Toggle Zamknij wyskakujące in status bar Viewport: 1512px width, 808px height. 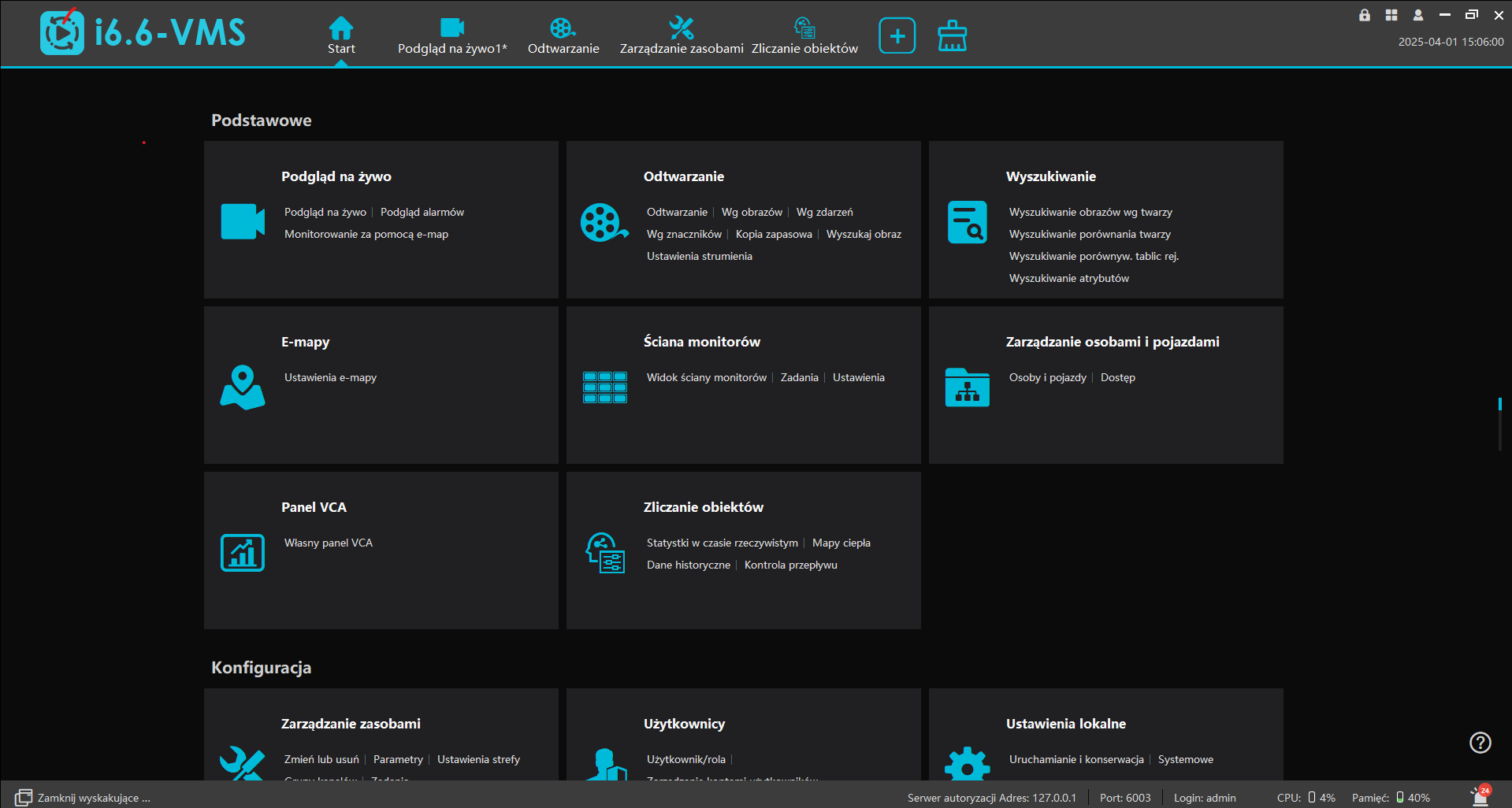pyautogui.click(x=83, y=797)
